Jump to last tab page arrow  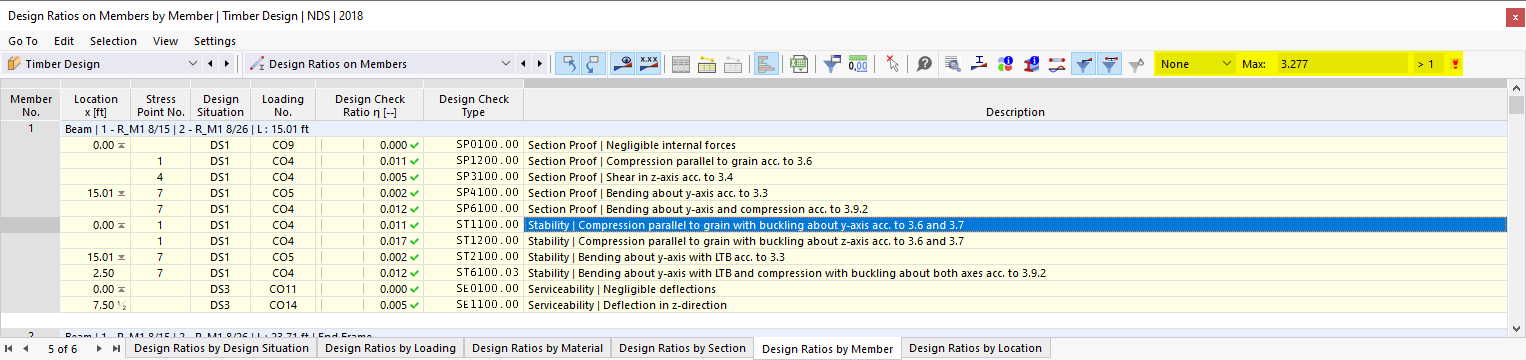click(x=116, y=348)
